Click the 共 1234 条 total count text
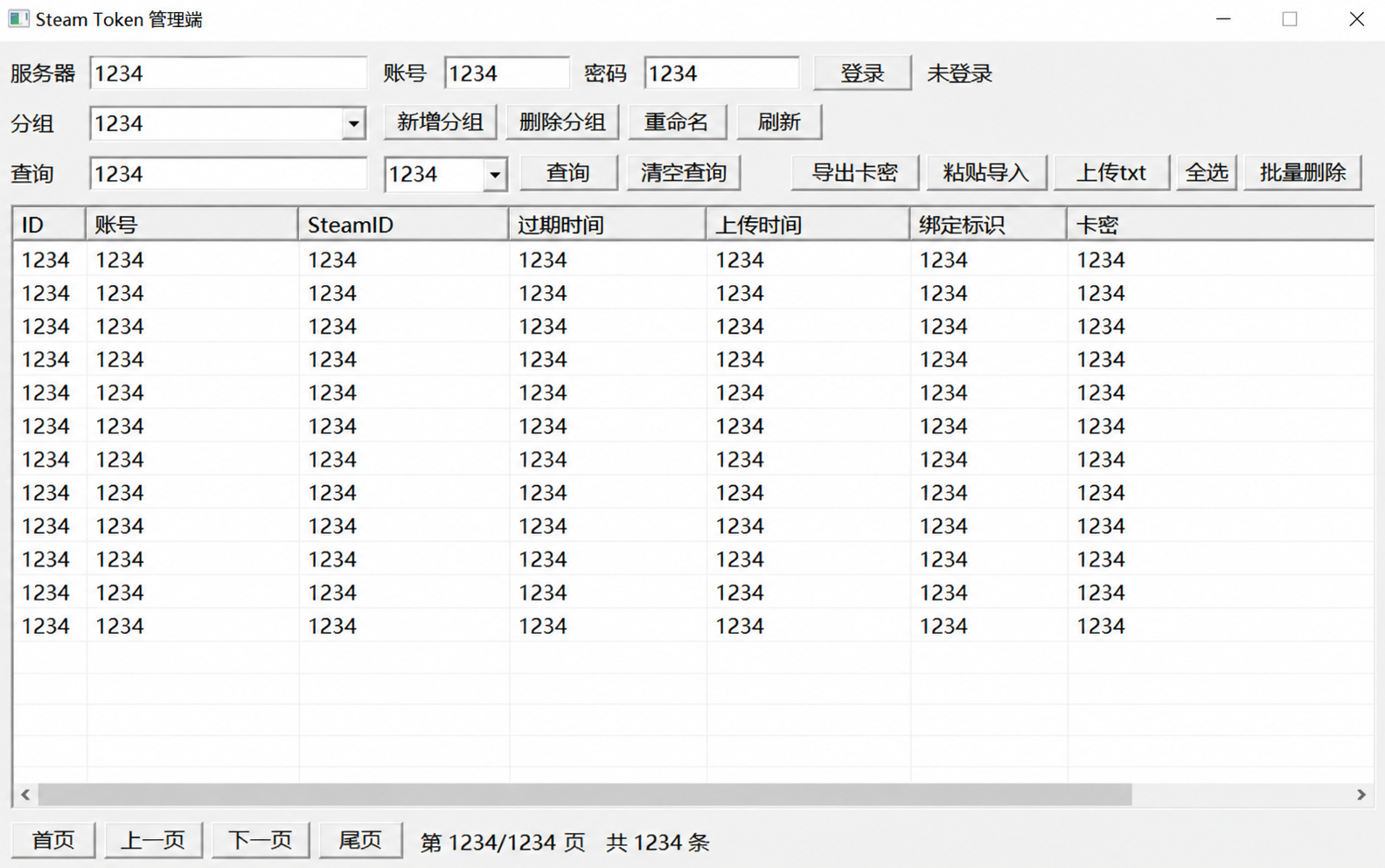 (x=658, y=843)
